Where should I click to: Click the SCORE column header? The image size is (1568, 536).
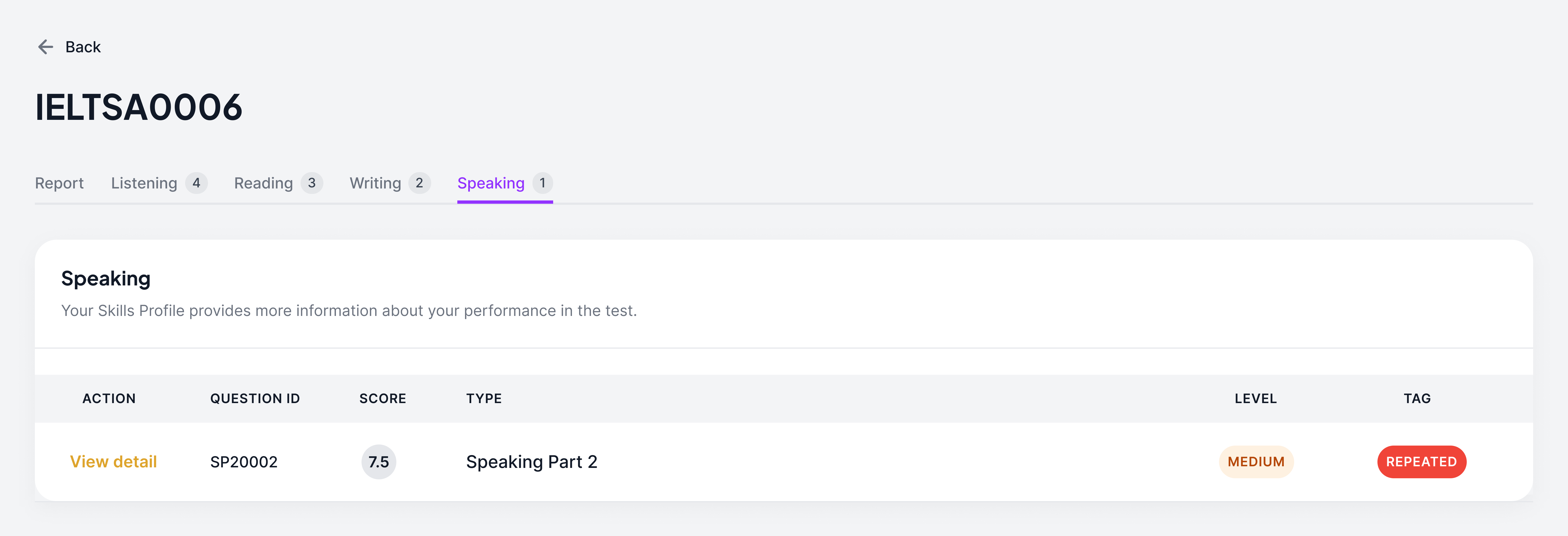(x=382, y=398)
